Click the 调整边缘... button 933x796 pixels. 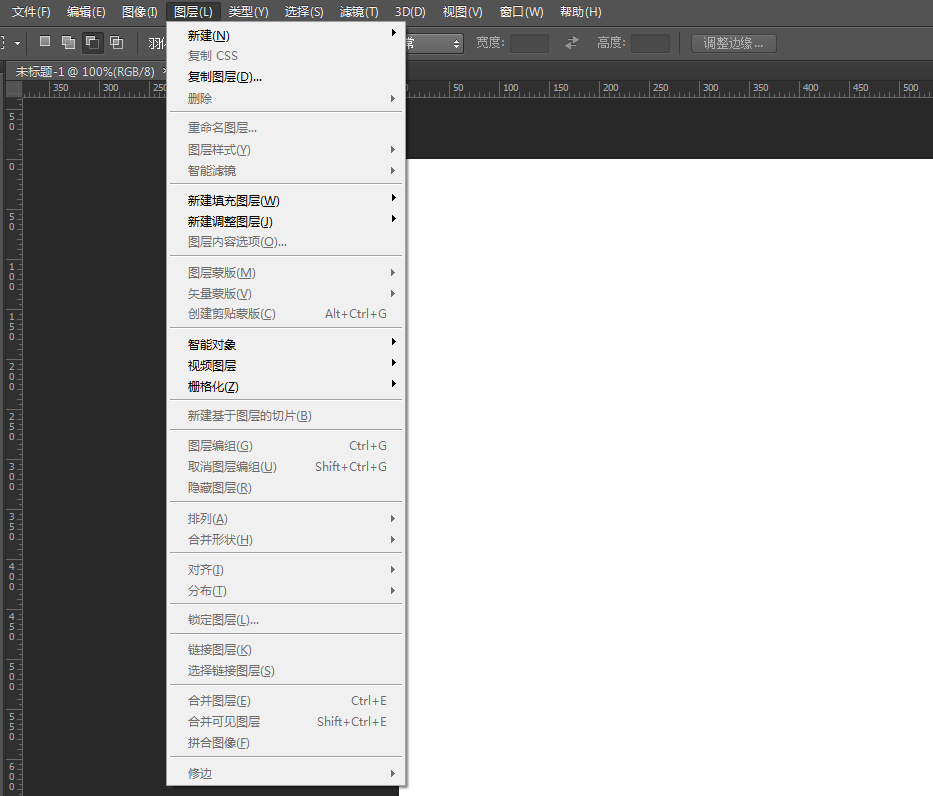(x=733, y=43)
